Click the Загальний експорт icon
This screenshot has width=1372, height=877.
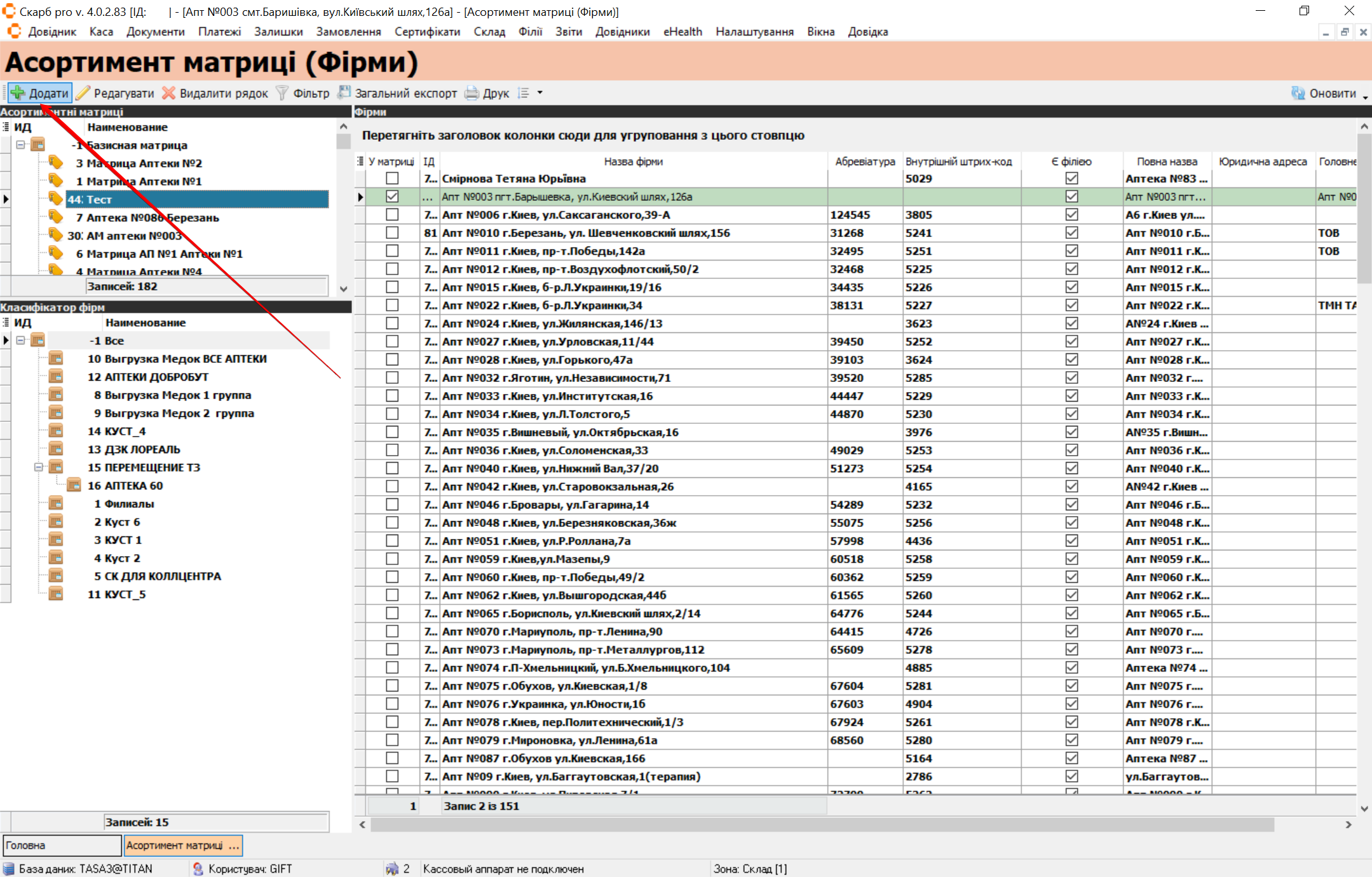(x=344, y=93)
